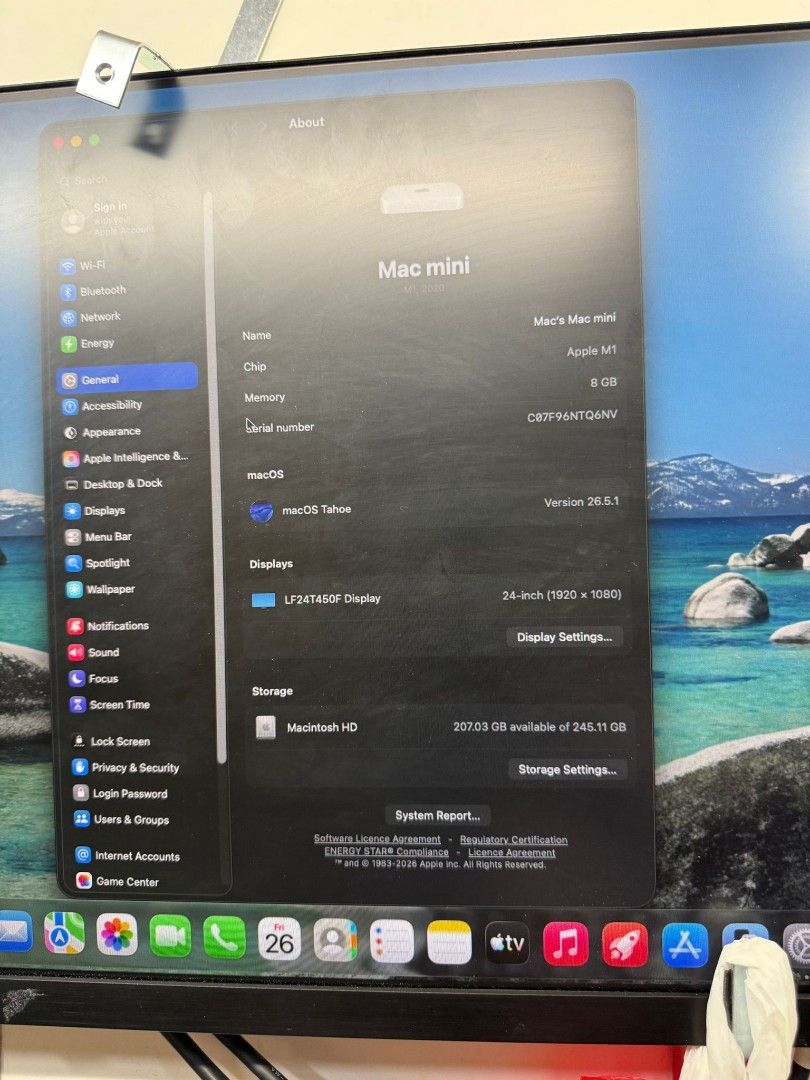Open FaceTime from the Dock
This screenshot has width=810, height=1080.
point(170,936)
